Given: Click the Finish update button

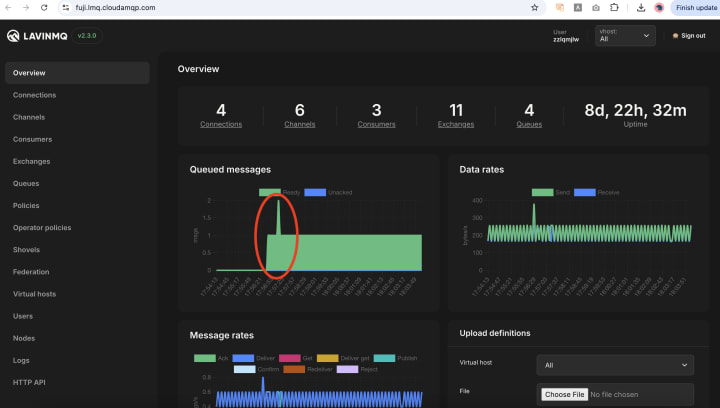Looking at the screenshot, I should click(696, 7).
